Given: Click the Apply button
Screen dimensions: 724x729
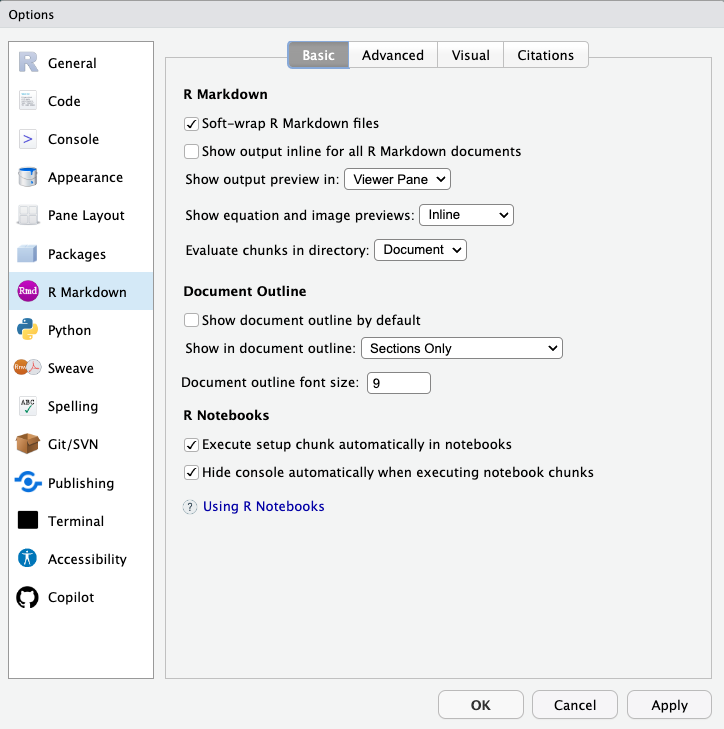Looking at the screenshot, I should [669, 705].
